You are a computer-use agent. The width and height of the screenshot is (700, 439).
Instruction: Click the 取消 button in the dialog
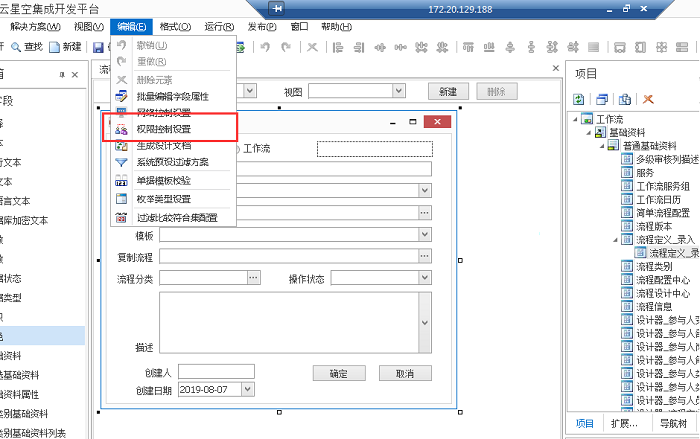point(405,373)
